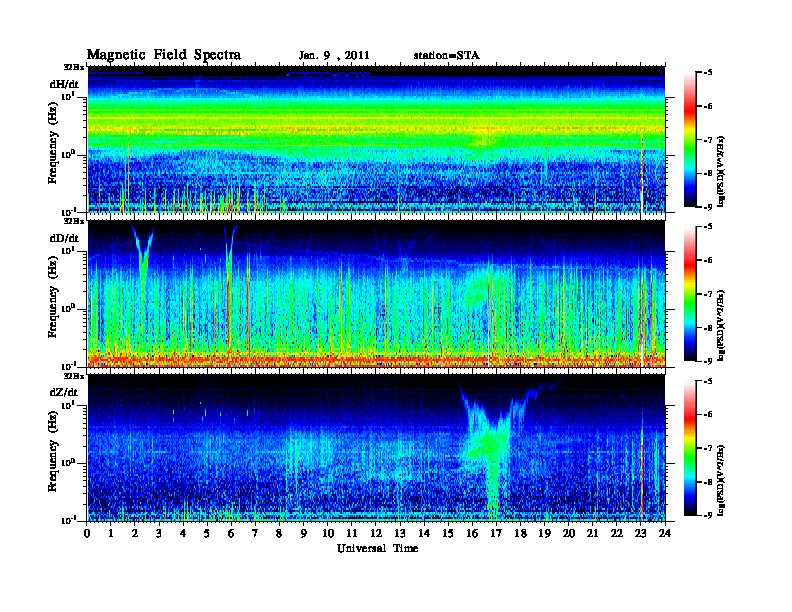This screenshot has width=792, height=612.
Task: Click hour 14 on the Universal Time axis
Action: point(424,533)
